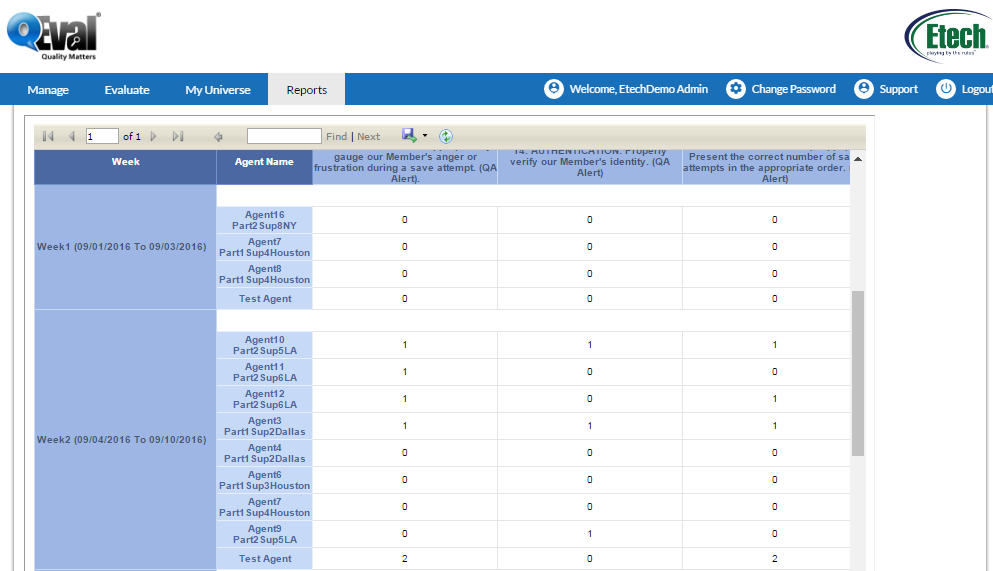Viewport: 993px width, 571px height.
Task: Click Agent9 Part2 Sup5LA cell
Action: 264,534
